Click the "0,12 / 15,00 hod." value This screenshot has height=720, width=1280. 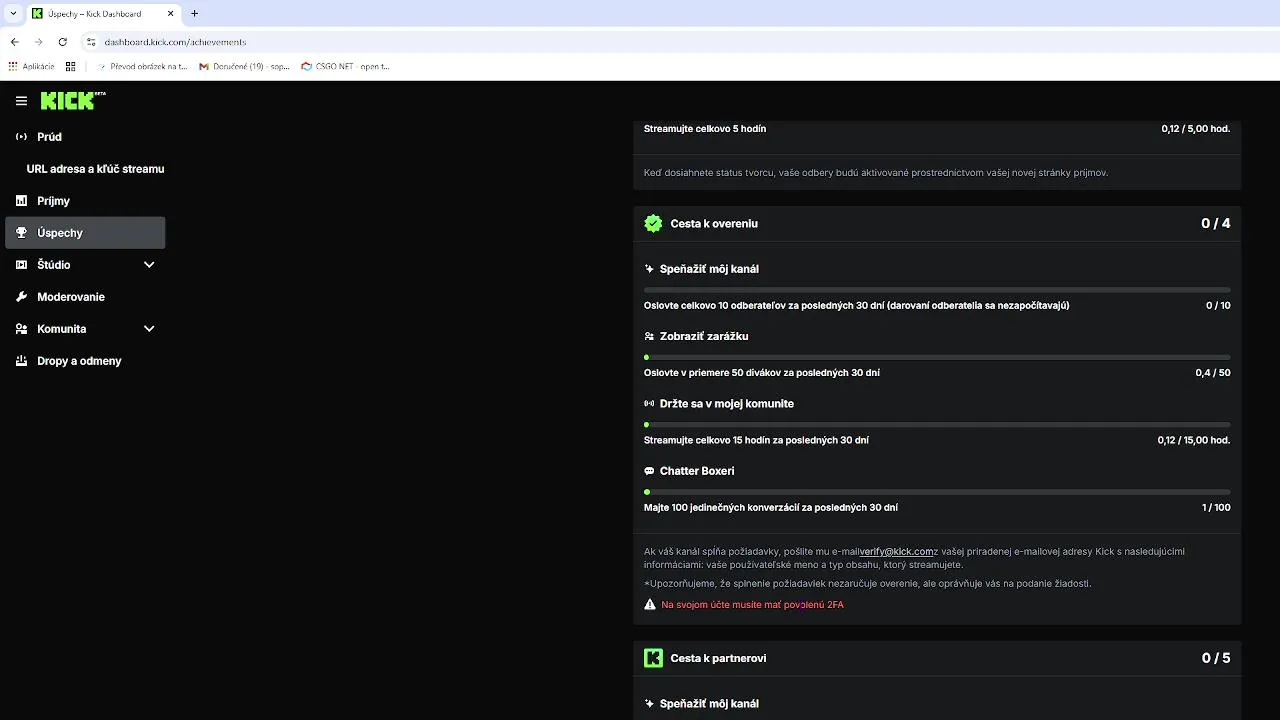pyautogui.click(x=1194, y=440)
